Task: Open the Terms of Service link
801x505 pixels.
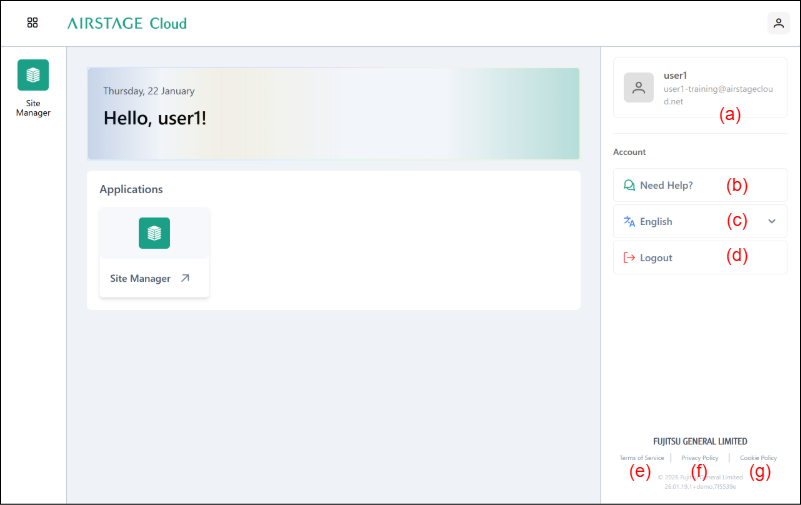Action: (x=641, y=458)
